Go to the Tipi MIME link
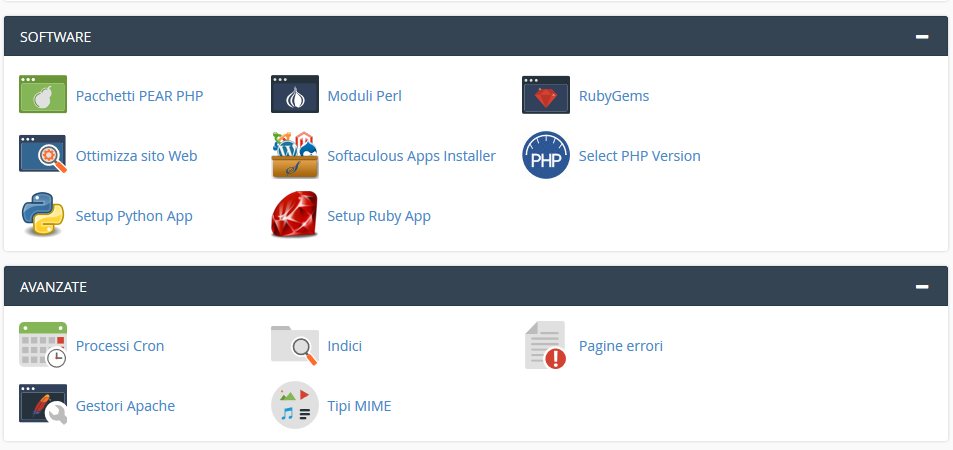 coord(359,406)
